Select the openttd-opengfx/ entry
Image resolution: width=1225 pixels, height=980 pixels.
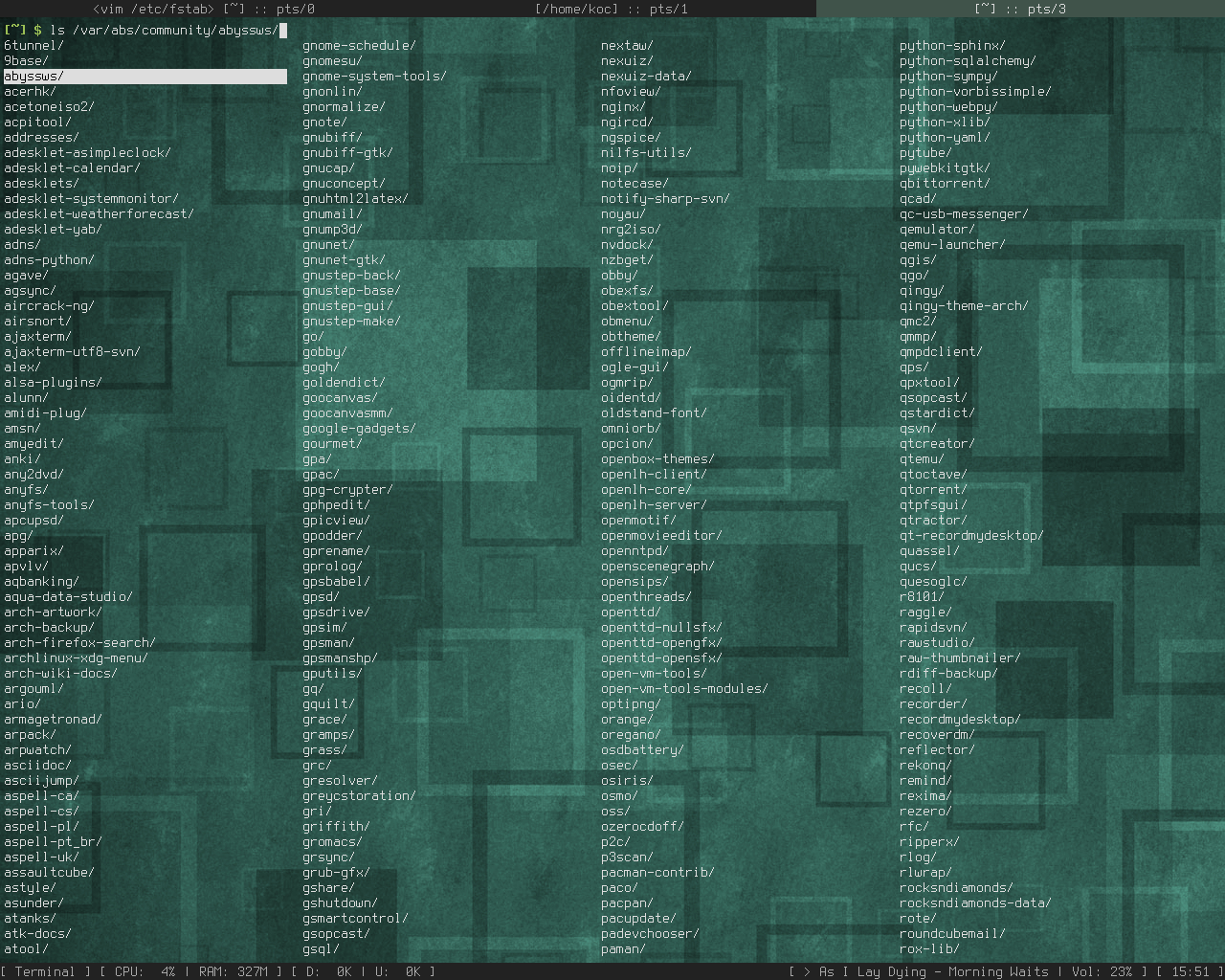[x=661, y=642]
